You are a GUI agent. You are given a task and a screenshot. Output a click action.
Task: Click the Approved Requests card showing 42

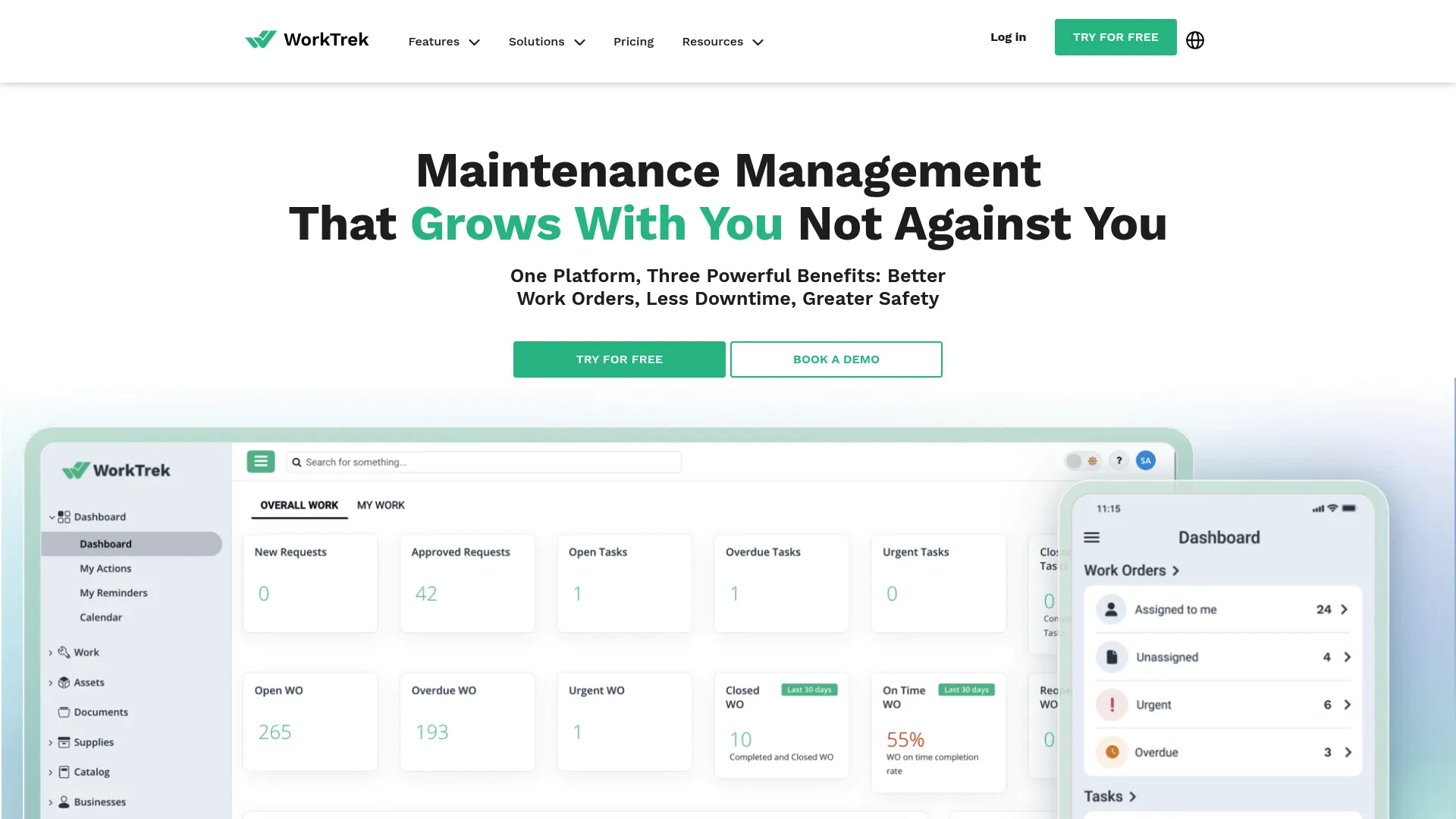coord(467,583)
